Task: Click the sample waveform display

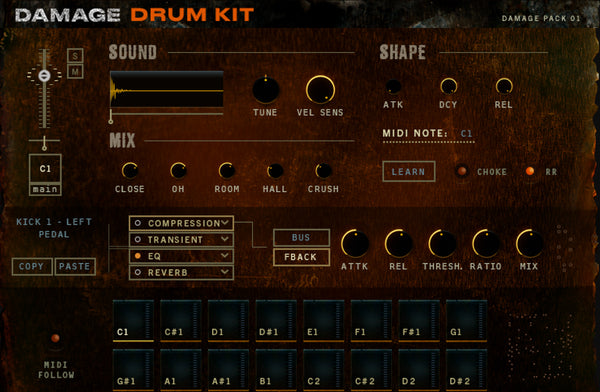Action: click(x=167, y=89)
